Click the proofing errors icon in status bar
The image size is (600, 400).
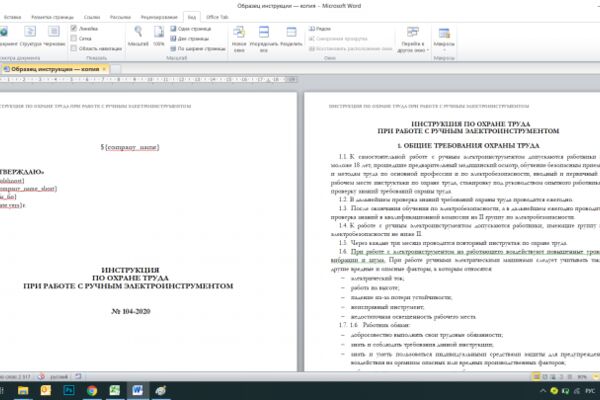coord(41,376)
